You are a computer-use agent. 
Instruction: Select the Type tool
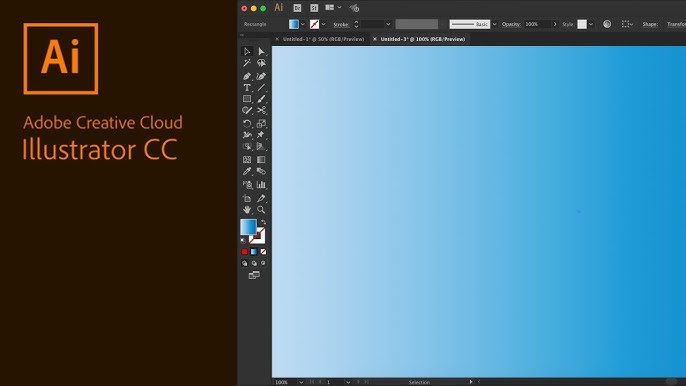tap(247, 88)
